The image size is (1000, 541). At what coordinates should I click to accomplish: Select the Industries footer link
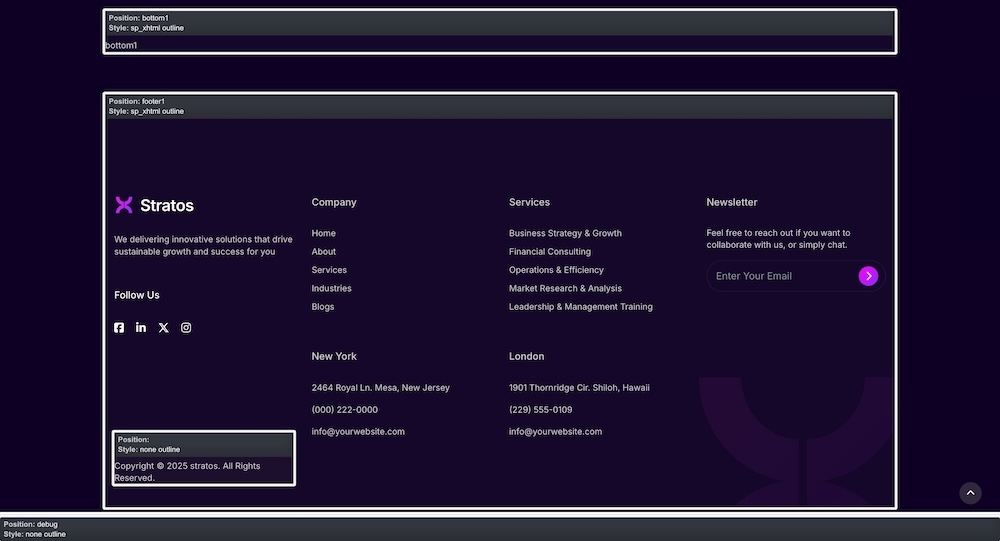tap(331, 288)
